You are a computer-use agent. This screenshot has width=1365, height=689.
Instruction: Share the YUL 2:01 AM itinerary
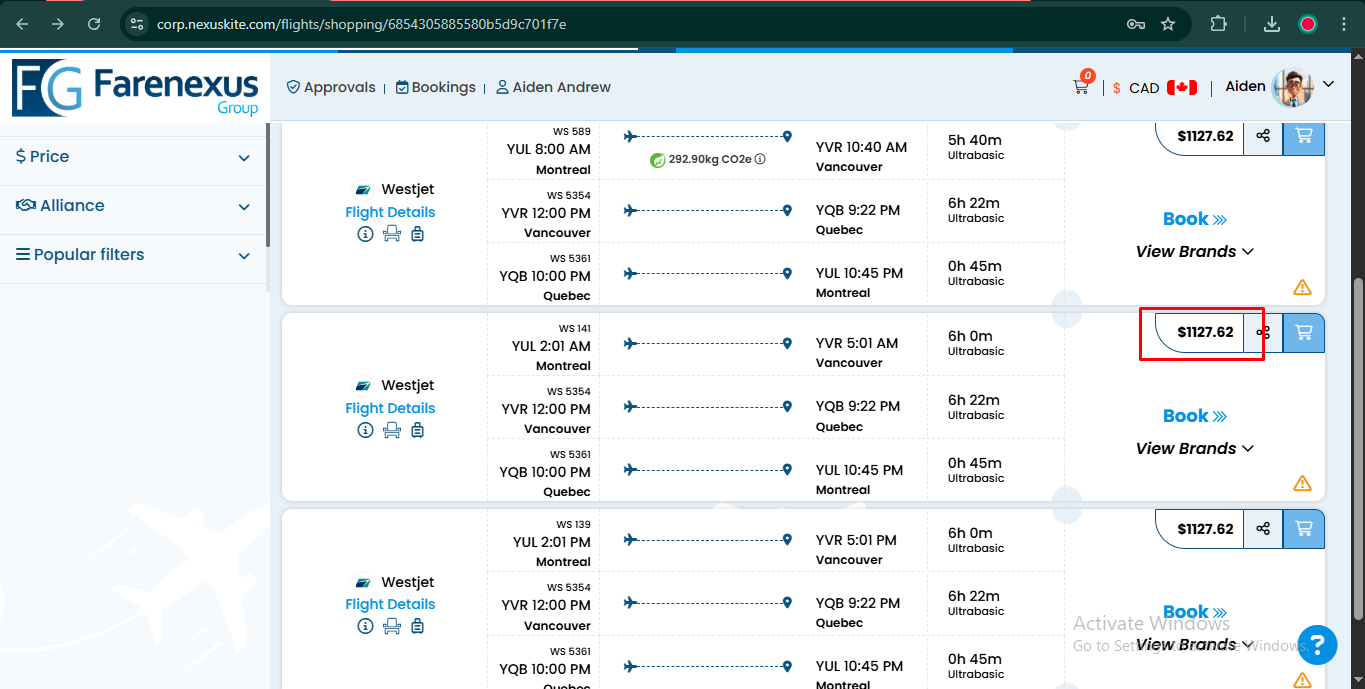click(x=1263, y=332)
